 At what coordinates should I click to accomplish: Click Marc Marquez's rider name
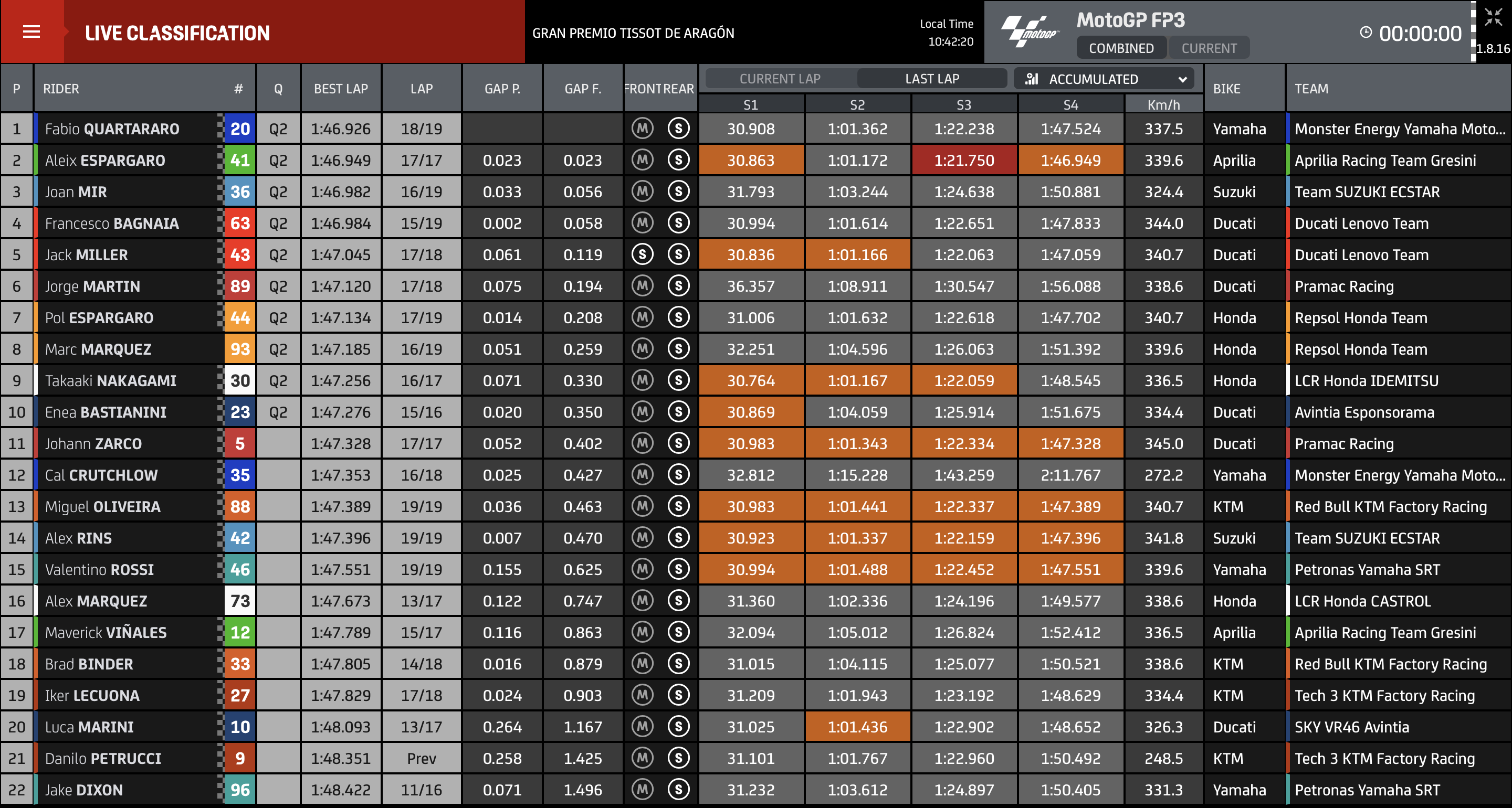click(98, 349)
